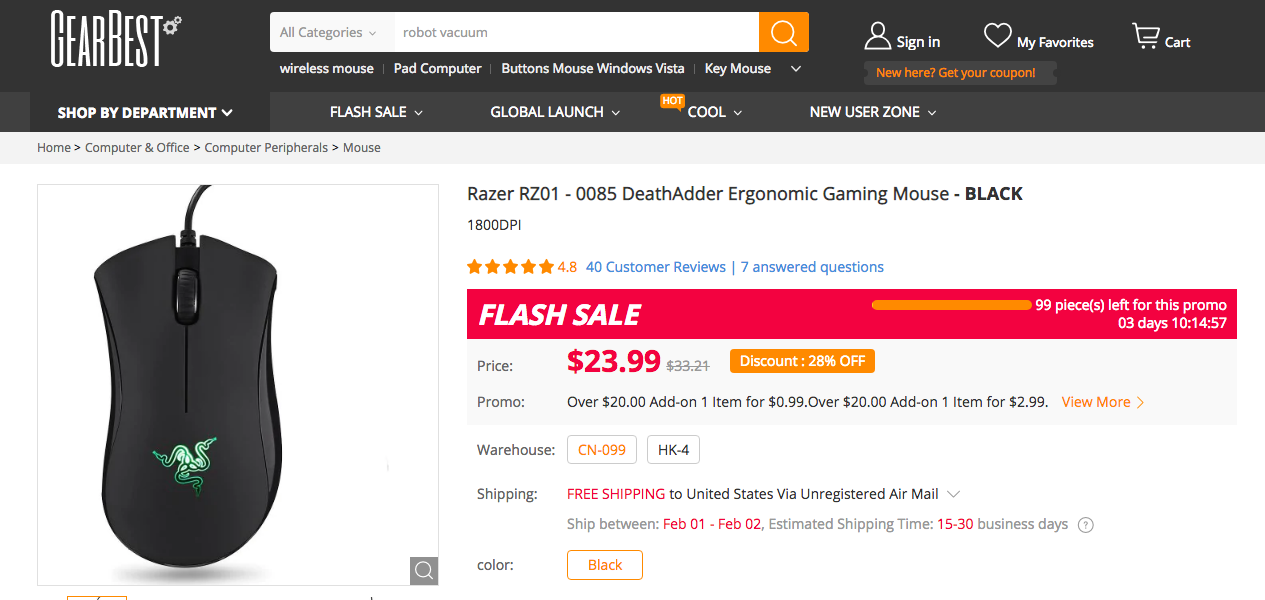Viewport: 1265px width, 600px height.
Task: Open the shopping Cart icon
Action: pyautogui.click(x=1145, y=37)
